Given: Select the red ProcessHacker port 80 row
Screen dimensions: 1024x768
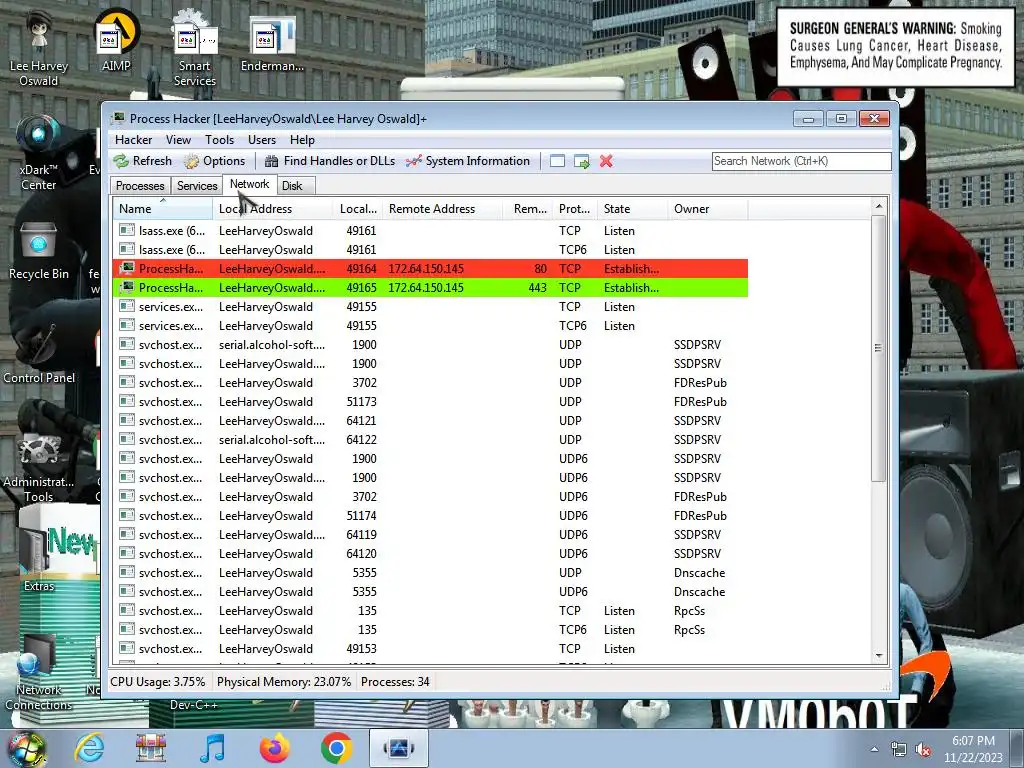Looking at the screenshot, I should pos(430,268).
